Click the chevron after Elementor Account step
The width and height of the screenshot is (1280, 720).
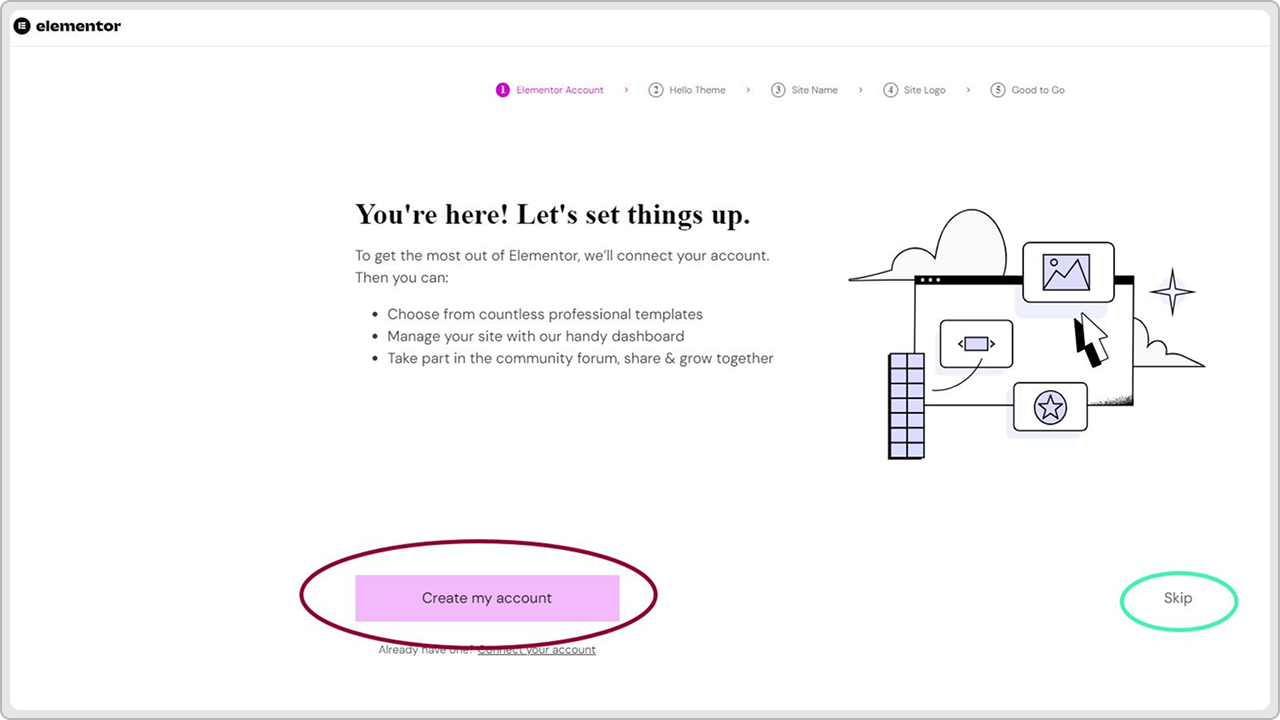click(x=626, y=89)
